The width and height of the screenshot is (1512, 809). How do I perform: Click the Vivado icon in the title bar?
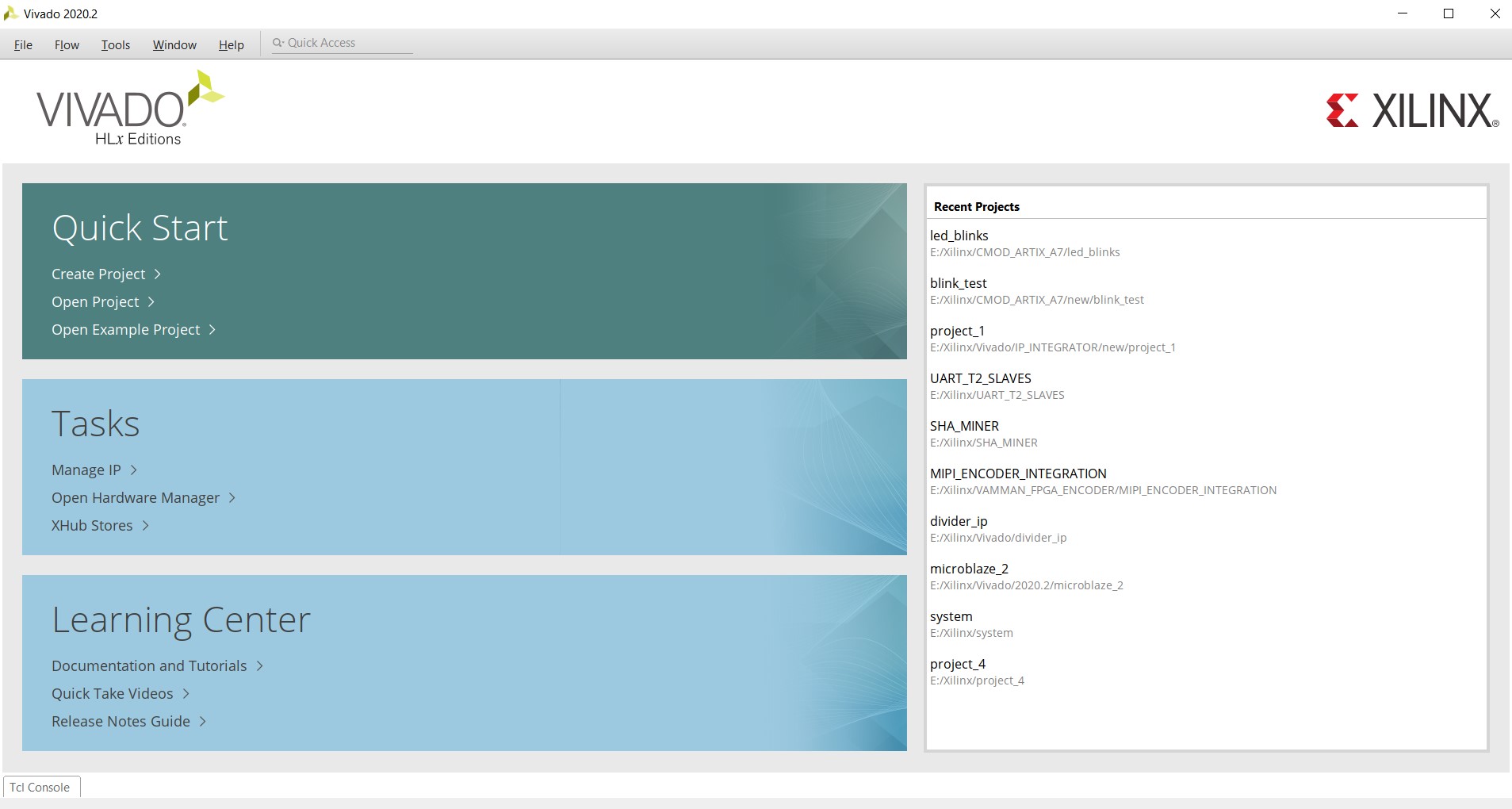pos(10,13)
